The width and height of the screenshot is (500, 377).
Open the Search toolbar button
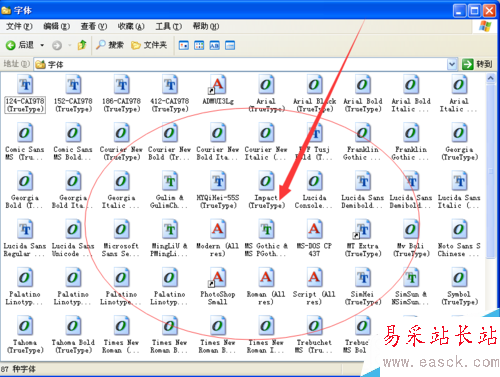(x=110, y=45)
